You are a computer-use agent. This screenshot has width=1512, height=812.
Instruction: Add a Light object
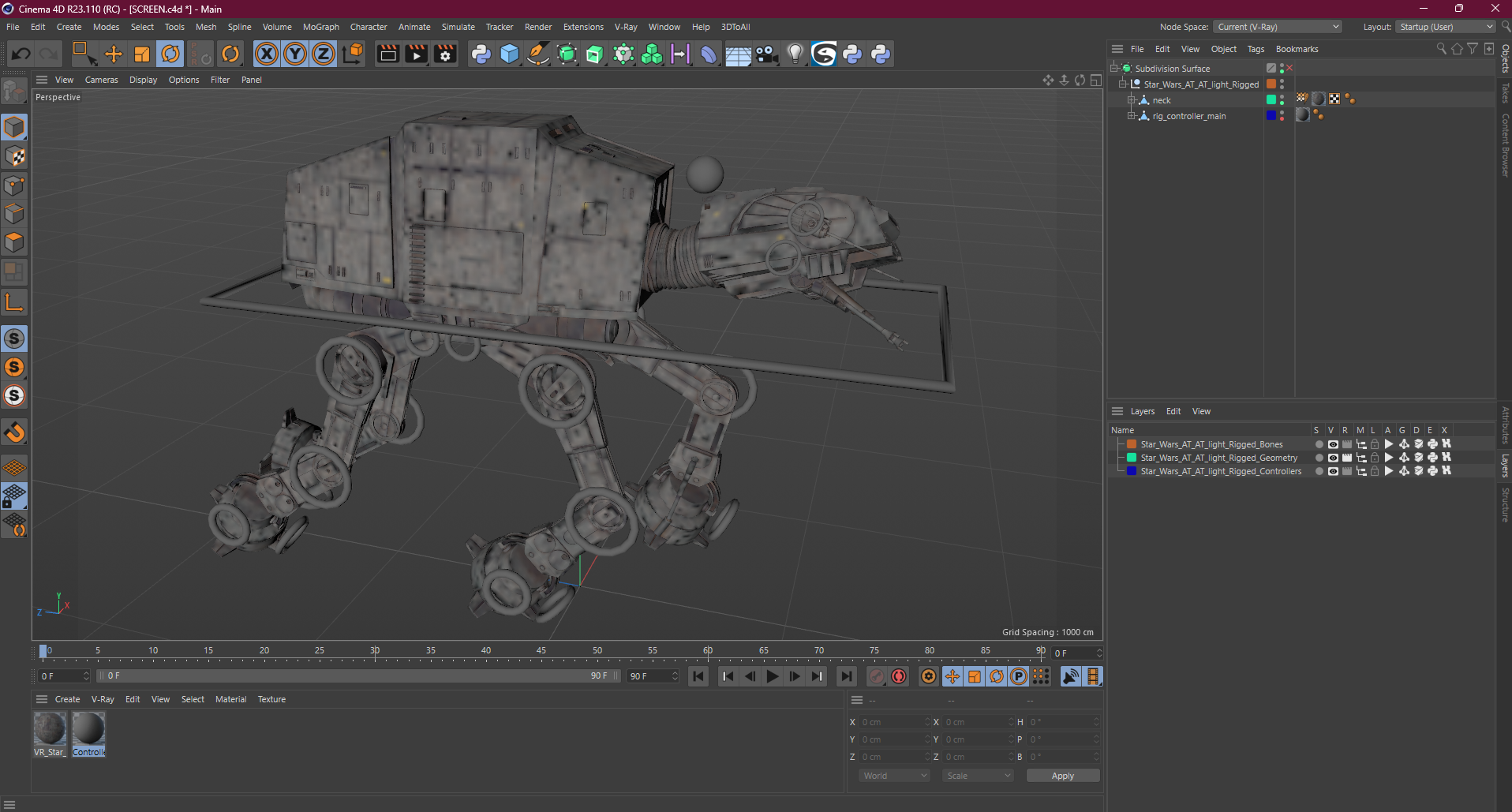[795, 54]
